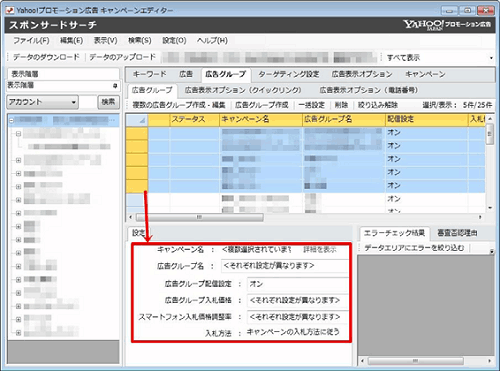Switch to the 審査否認理由 tab
Viewport: 500px width, 371px height.
coord(457,233)
